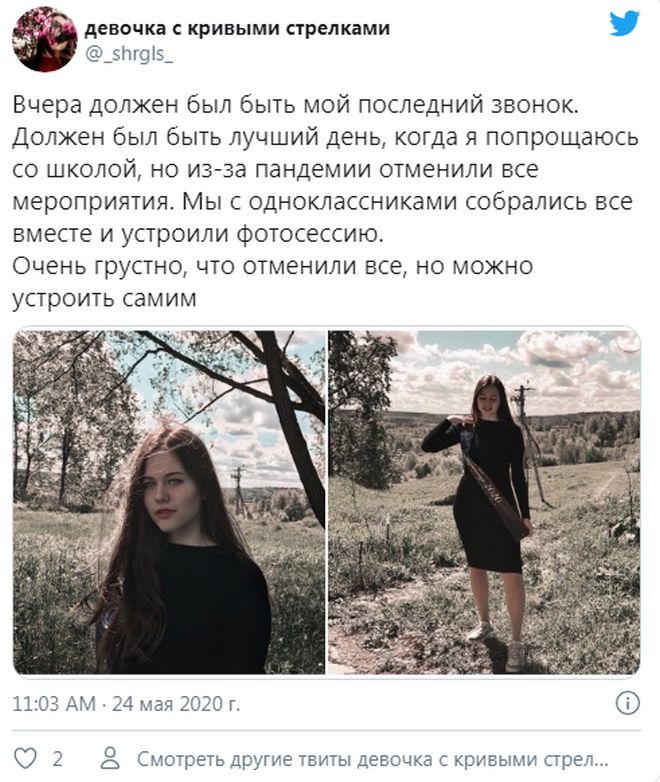Like the tweet with the heart icon
660x782 pixels.
tap(25, 759)
